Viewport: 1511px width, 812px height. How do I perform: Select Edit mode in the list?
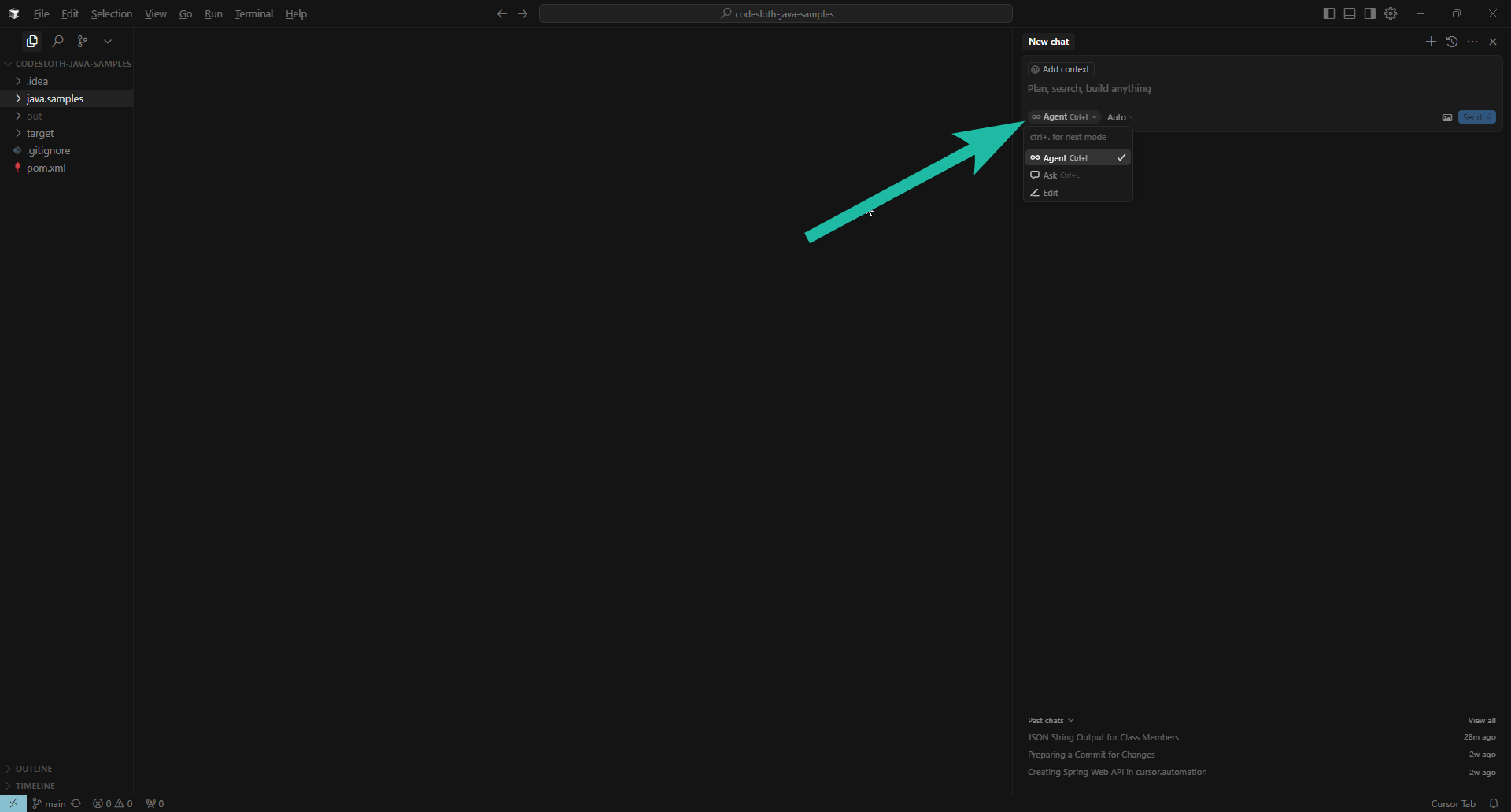coord(1077,193)
